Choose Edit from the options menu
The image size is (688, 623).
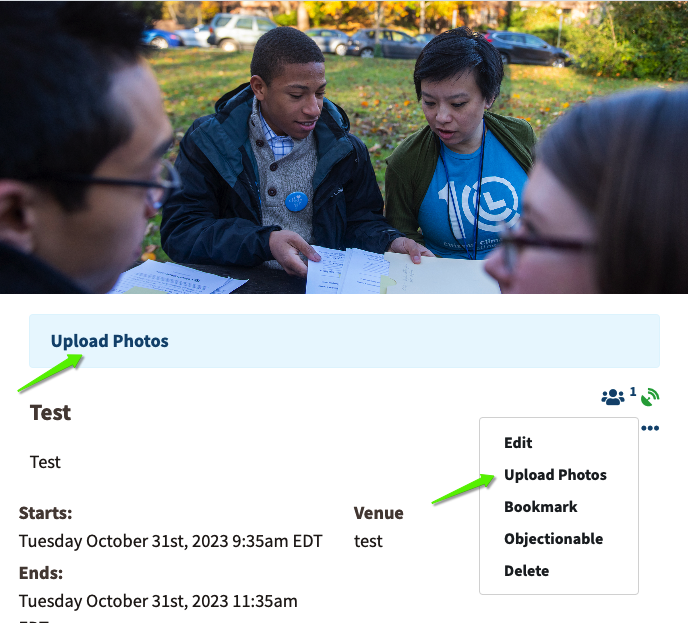tap(518, 443)
